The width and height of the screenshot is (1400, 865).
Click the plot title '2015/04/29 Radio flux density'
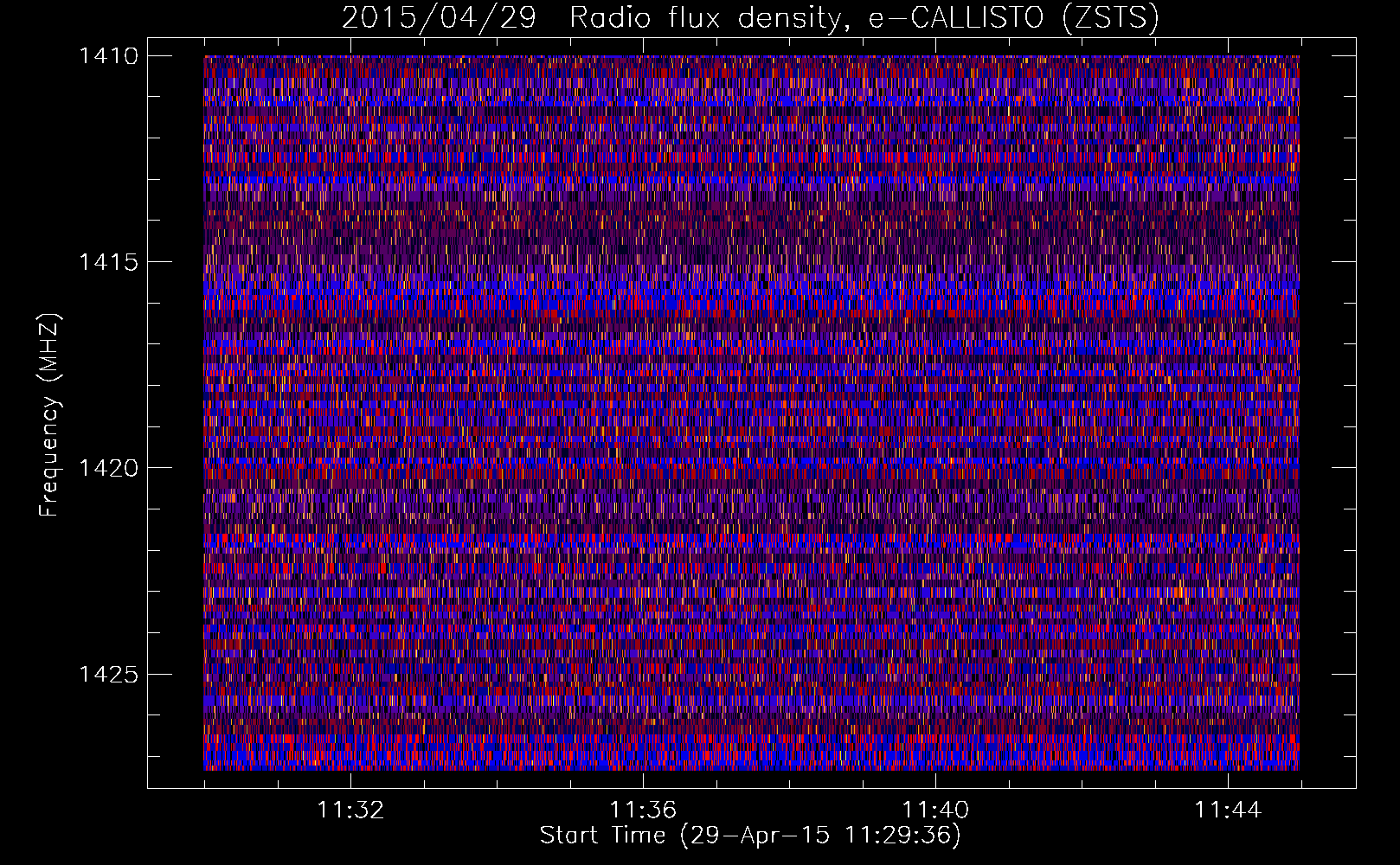750,18
